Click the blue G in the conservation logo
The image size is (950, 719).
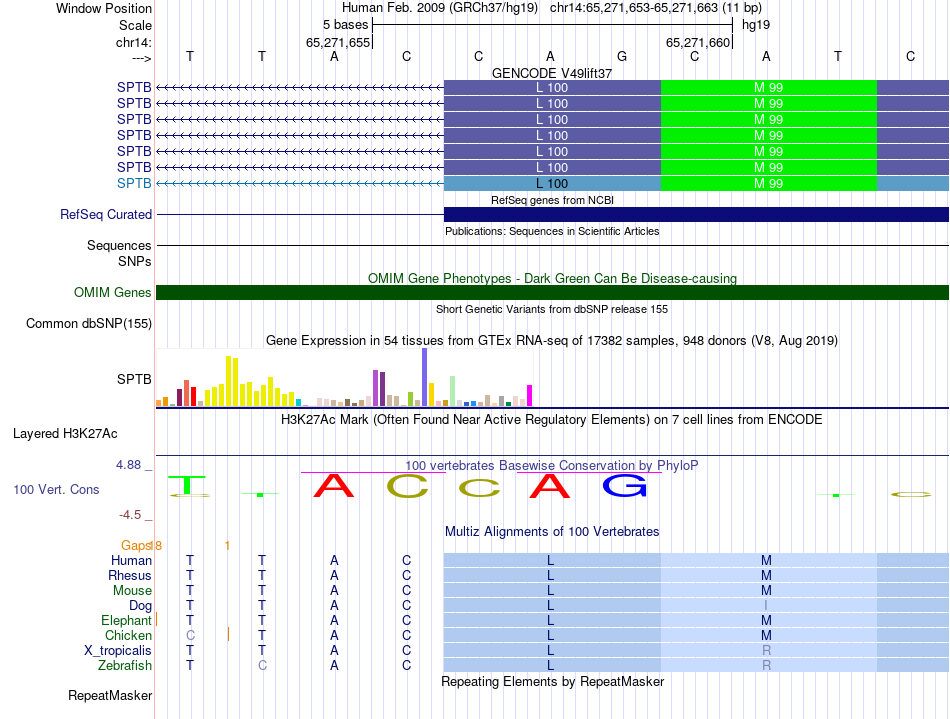625,486
